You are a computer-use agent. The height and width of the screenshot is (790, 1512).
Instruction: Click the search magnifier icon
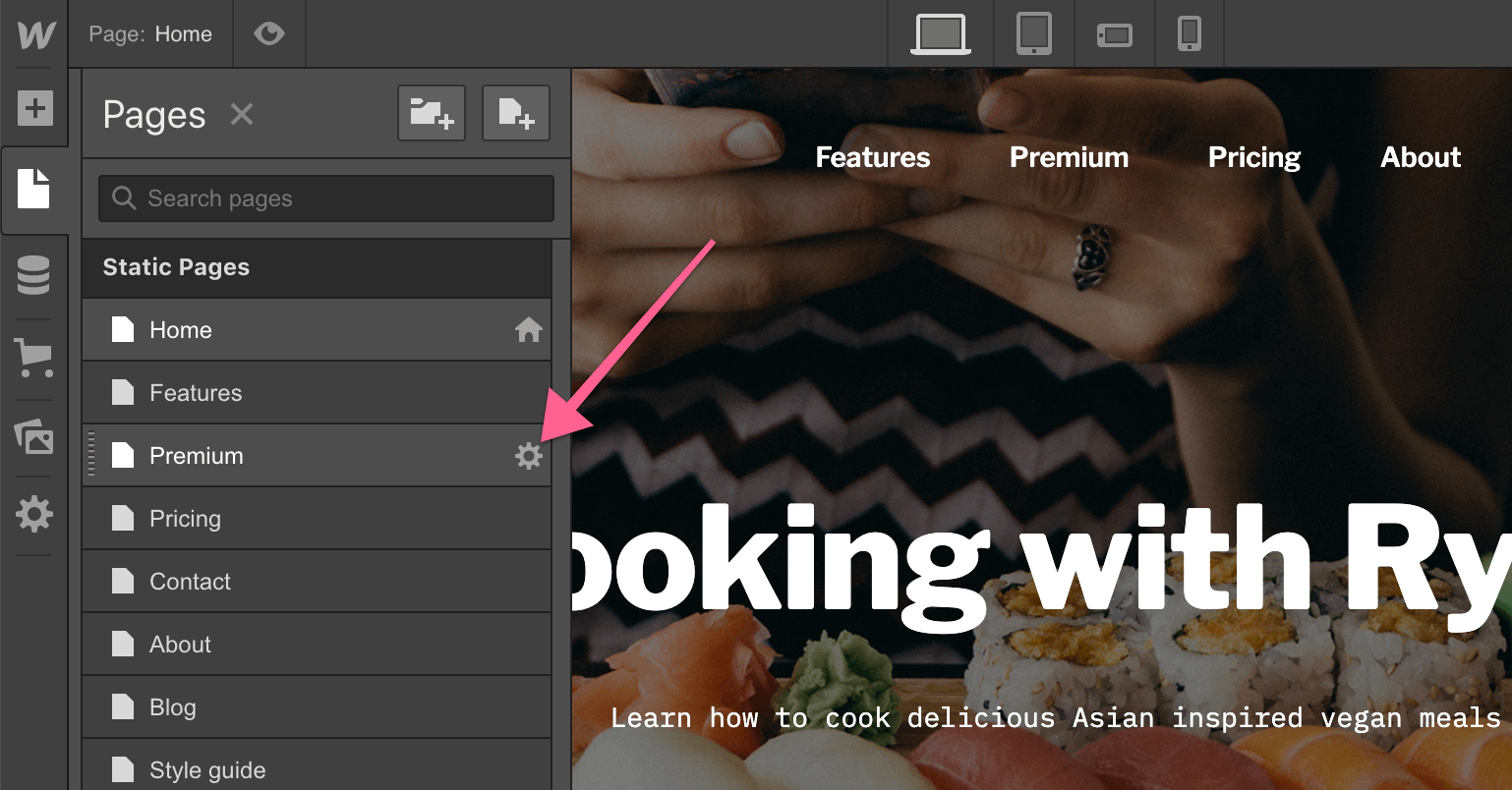point(124,198)
